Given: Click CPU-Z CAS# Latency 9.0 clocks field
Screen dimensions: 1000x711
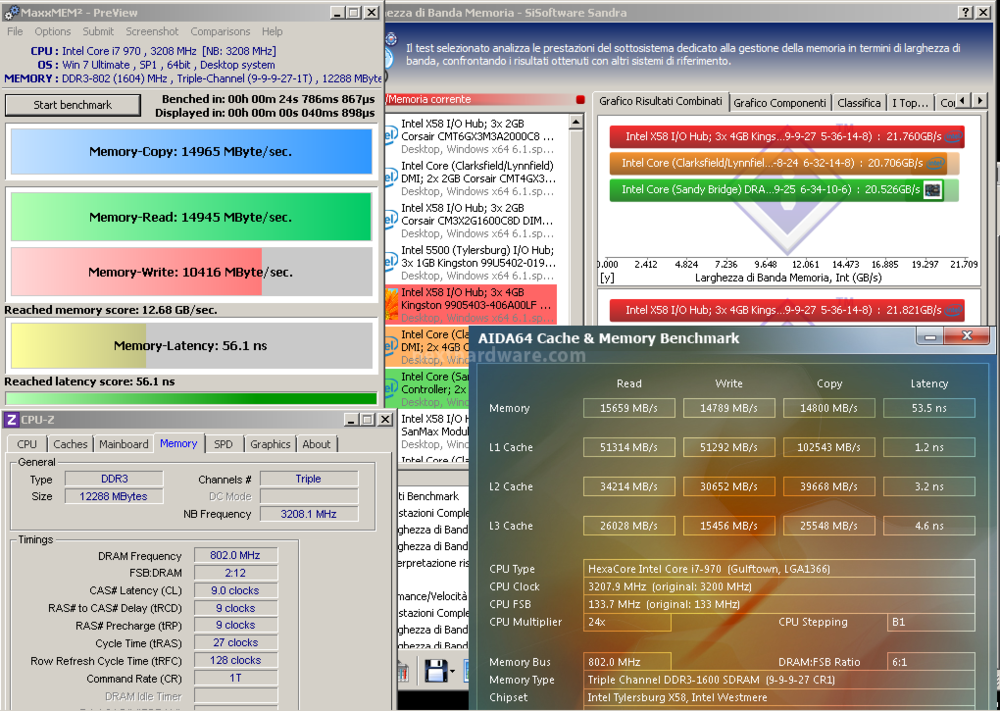Looking at the screenshot, I should pos(235,590).
